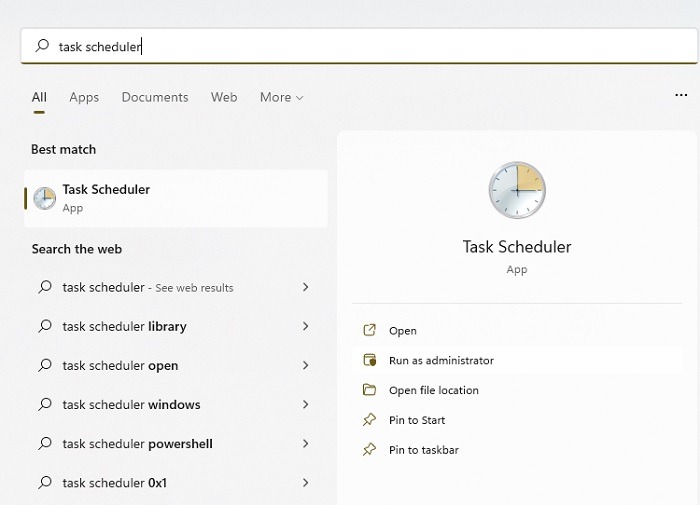Click the search box containing 'task scheduler'

click(x=359, y=46)
